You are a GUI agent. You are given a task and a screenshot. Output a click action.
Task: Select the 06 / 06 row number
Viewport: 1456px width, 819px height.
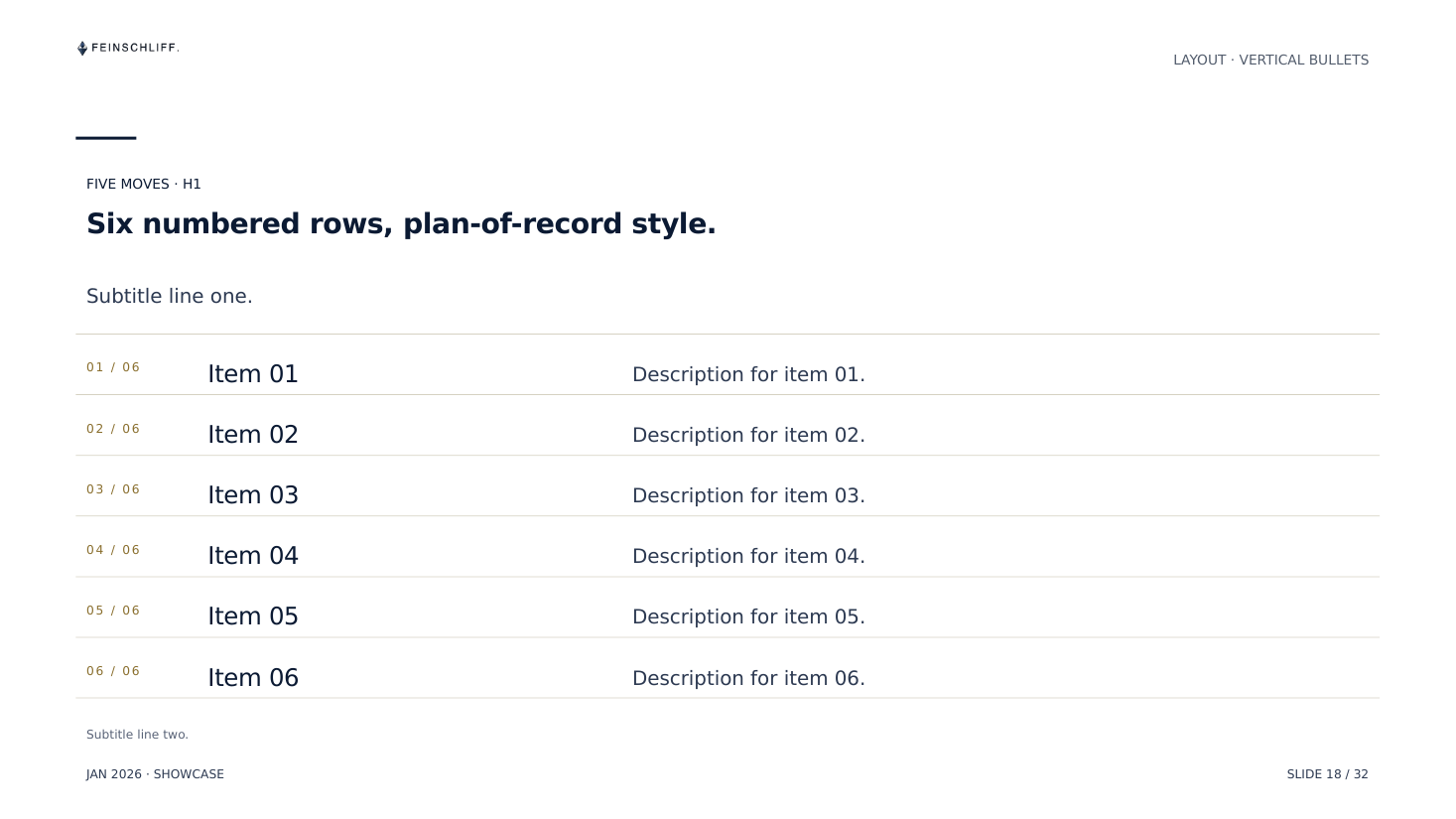(113, 671)
